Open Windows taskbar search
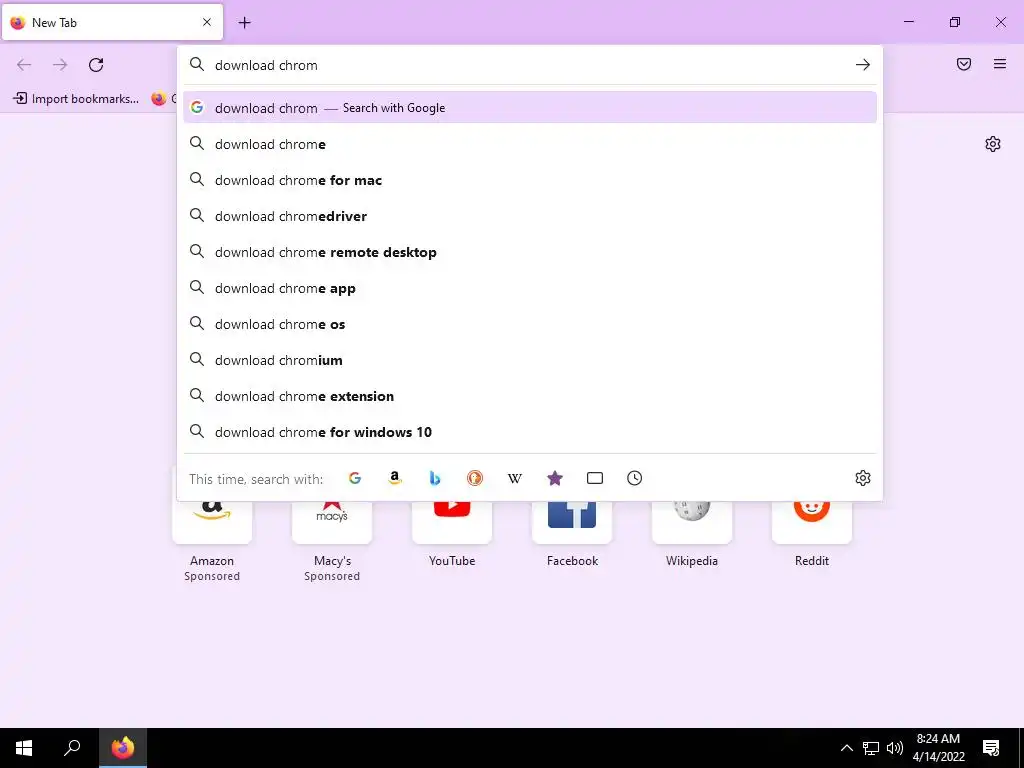This screenshot has height=768, width=1024. (x=72, y=748)
